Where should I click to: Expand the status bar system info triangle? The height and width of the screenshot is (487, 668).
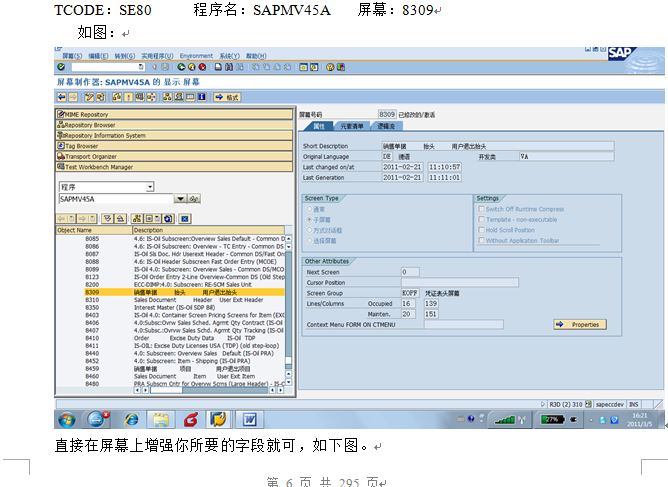[543, 404]
